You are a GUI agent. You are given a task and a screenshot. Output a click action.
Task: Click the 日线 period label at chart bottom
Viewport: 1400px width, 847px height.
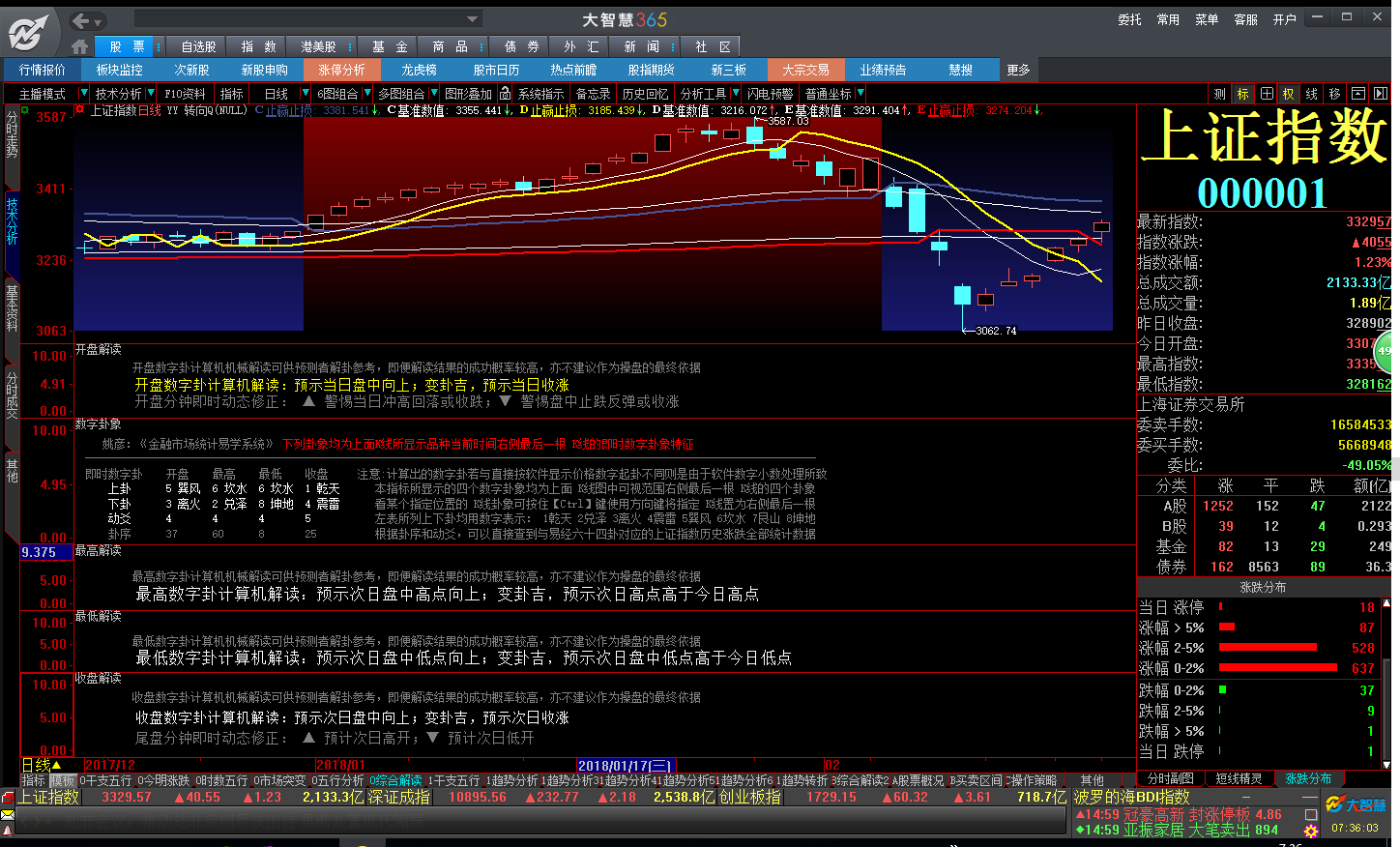pos(43,765)
